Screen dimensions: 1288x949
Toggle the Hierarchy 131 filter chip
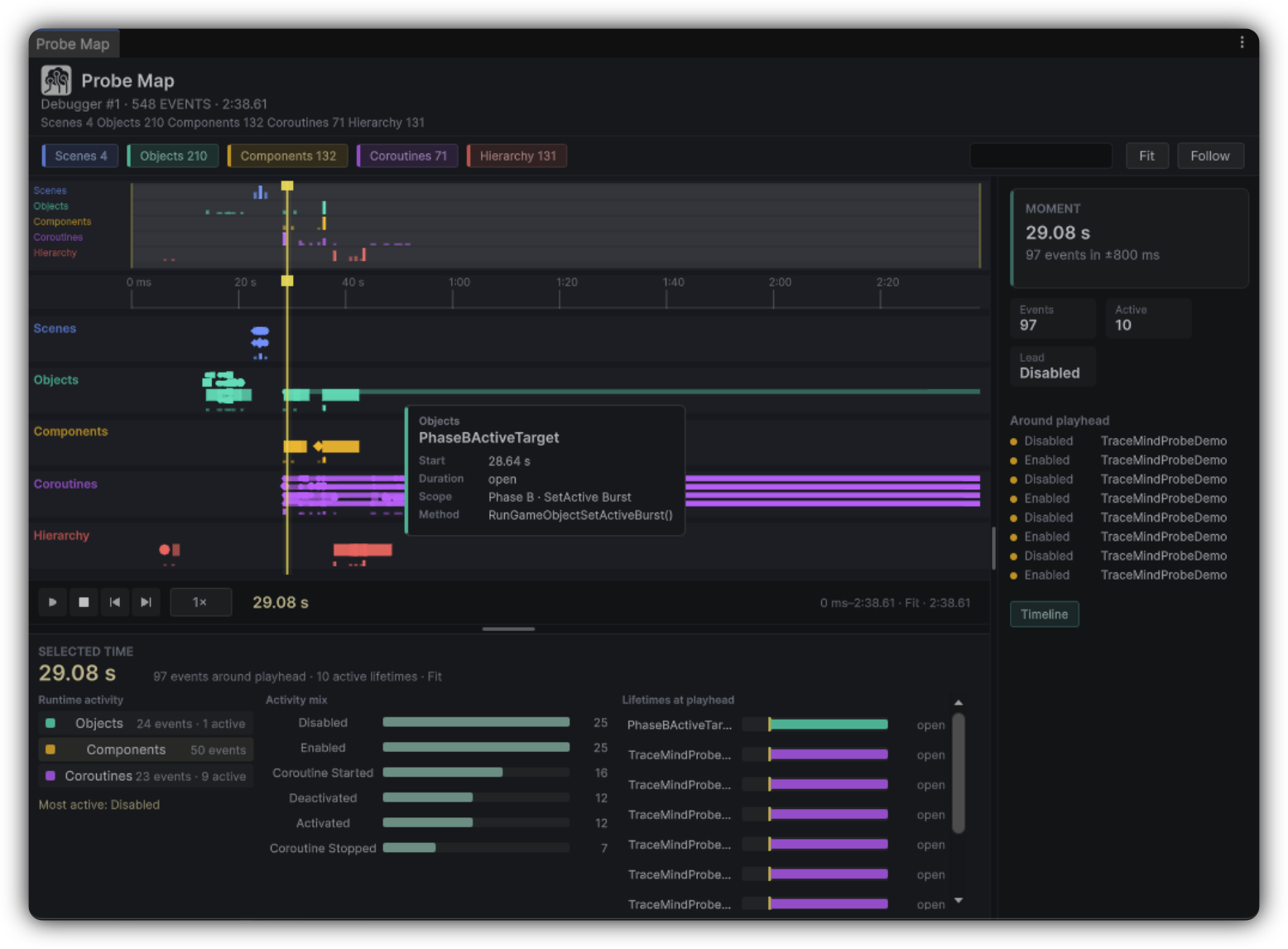click(x=517, y=156)
